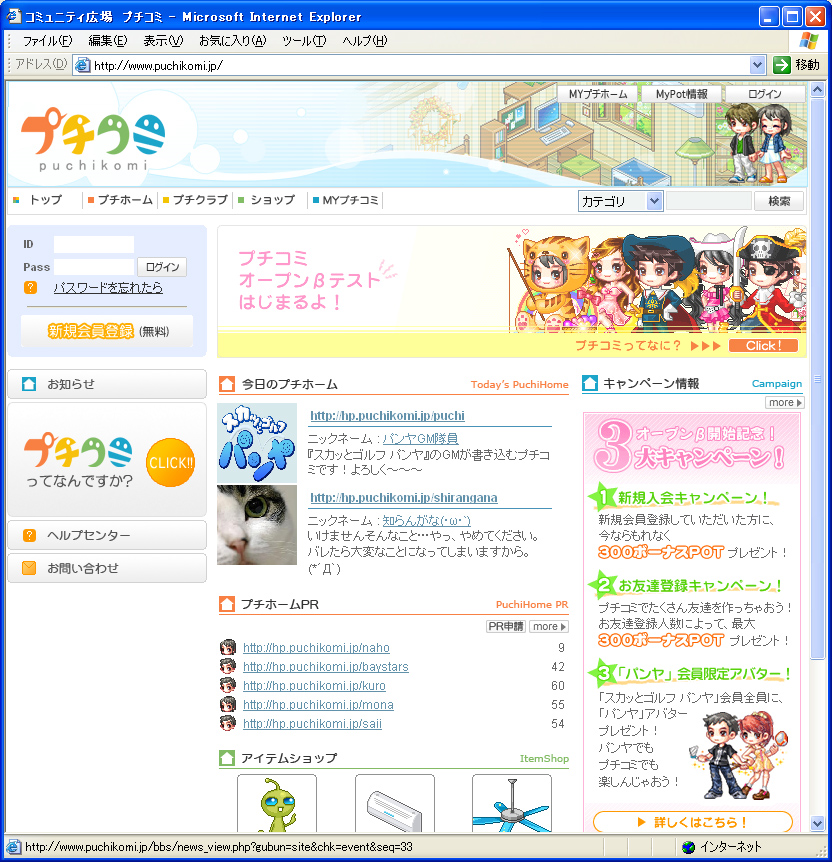Click the cat thumbnail in Today's PuchiHome
This screenshot has width=832, height=862.
(257, 525)
